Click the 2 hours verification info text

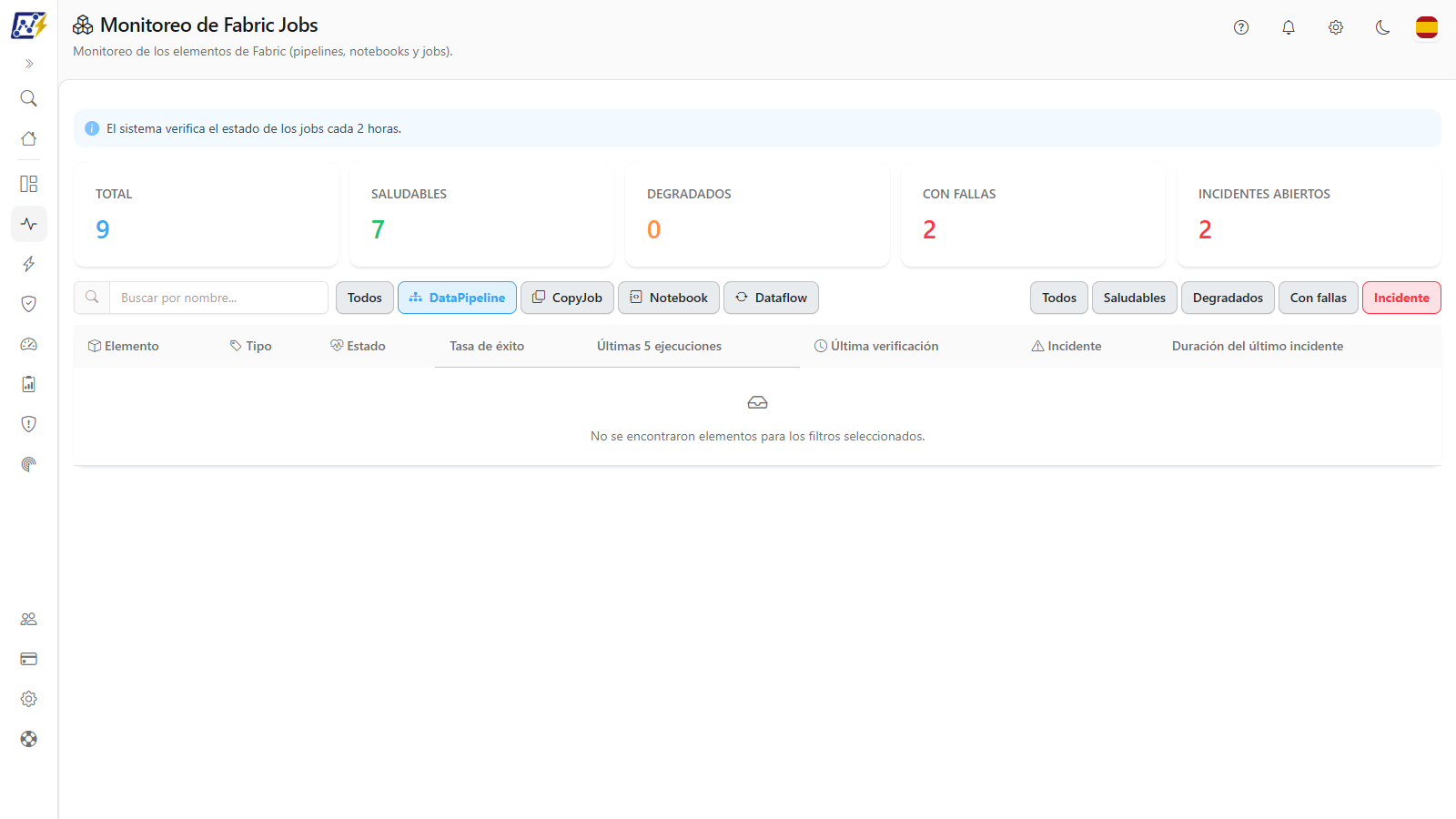254,128
